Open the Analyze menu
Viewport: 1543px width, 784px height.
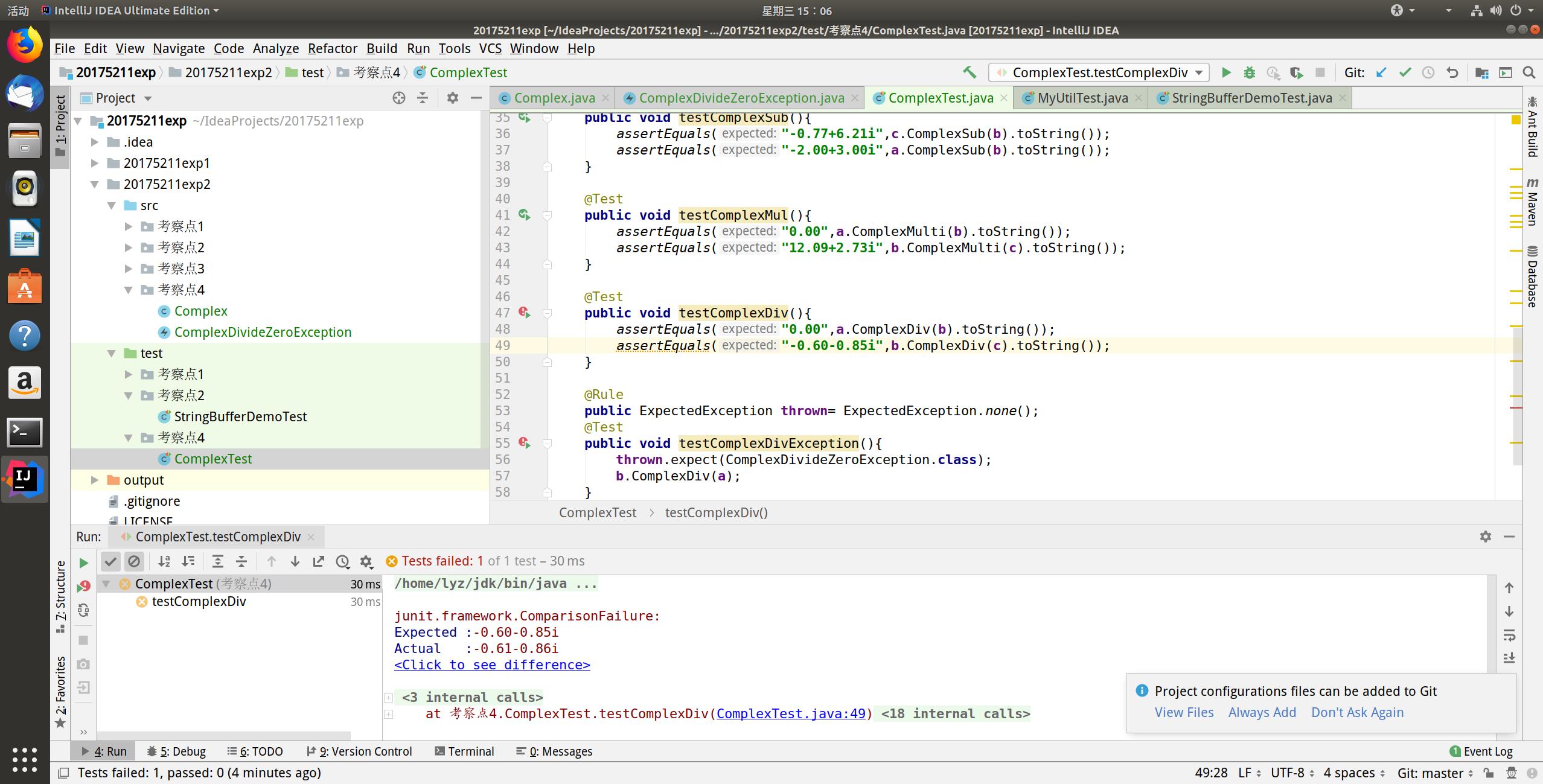pyautogui.click(x=276, y=48)
